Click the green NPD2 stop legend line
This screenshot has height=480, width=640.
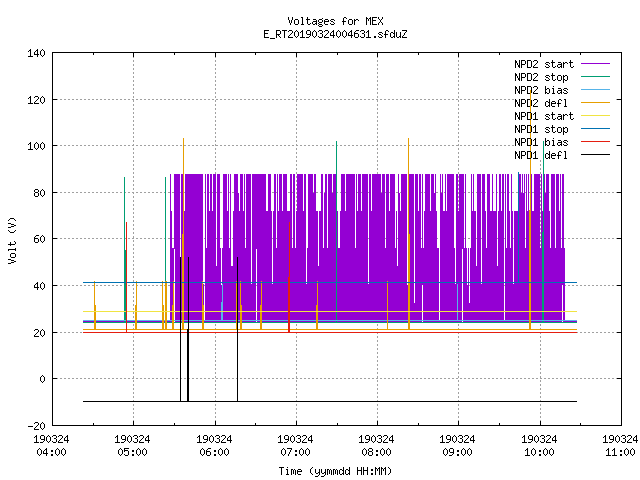[x=595, y=77]
